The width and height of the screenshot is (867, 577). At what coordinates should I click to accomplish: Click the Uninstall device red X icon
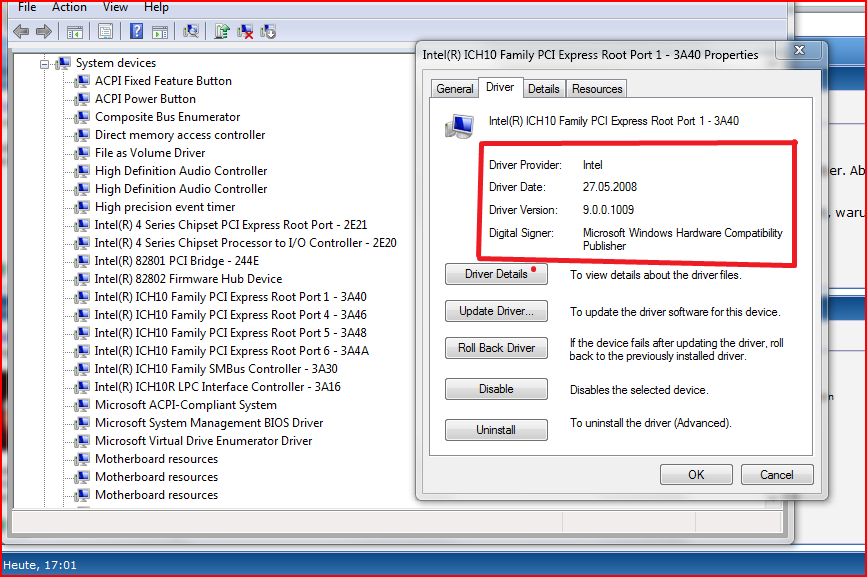point(245,32)
